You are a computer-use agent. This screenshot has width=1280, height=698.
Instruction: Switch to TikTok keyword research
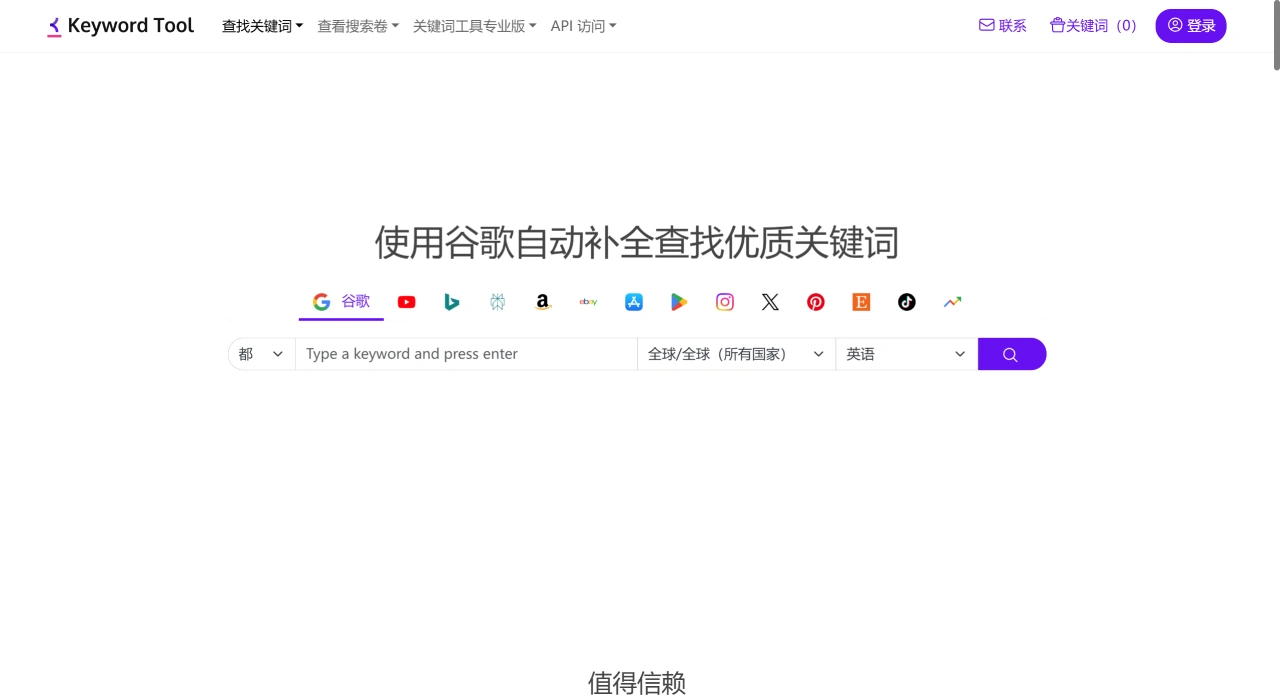tap(906, 301)
